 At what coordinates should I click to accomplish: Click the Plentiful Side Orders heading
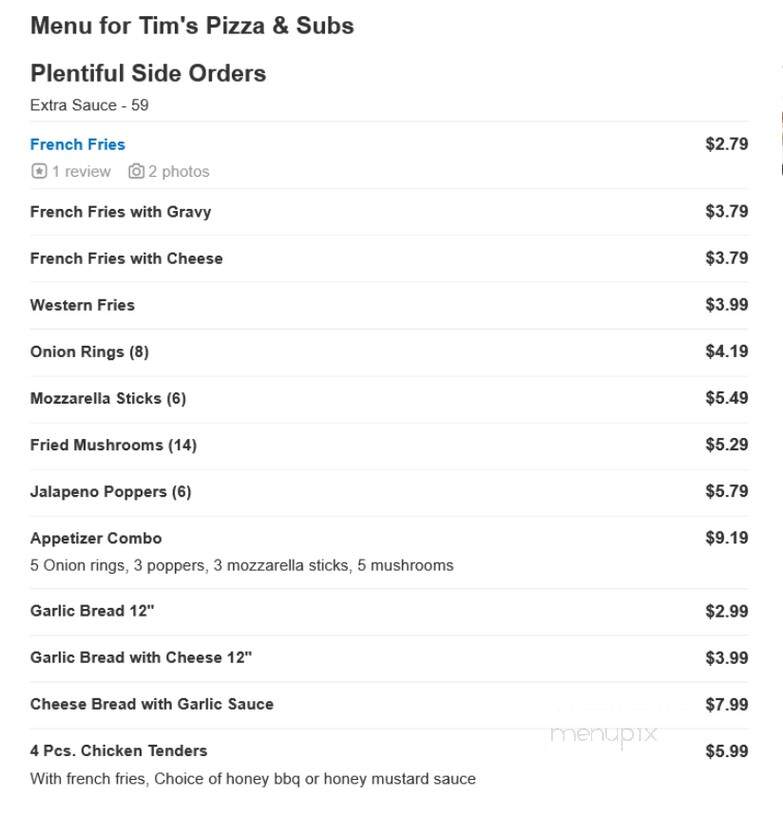tap(148, 73)
